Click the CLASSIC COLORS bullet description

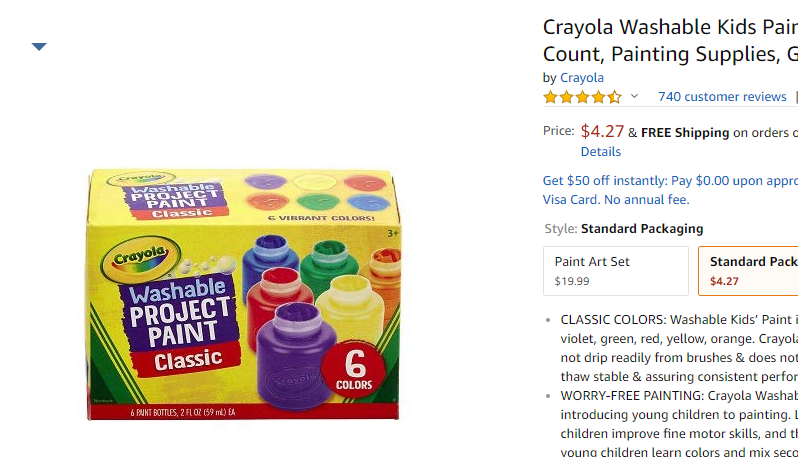pyautogui.click(x=679, y=348)
